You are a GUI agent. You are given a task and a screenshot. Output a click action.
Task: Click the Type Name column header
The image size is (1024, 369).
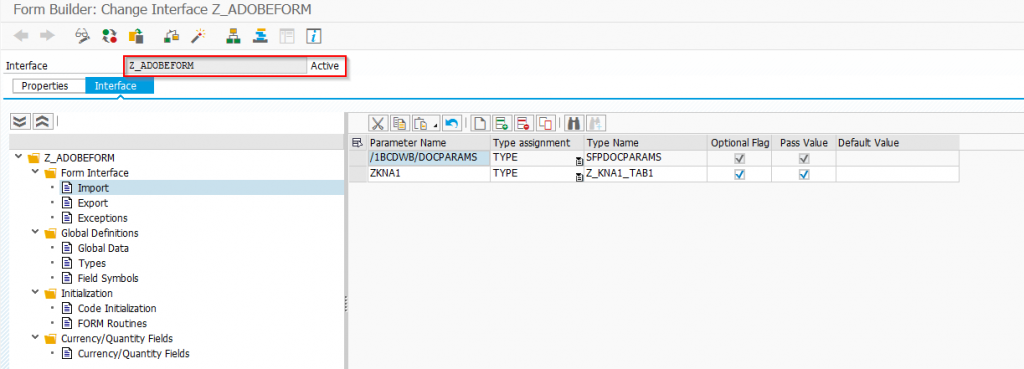point(647,142)
